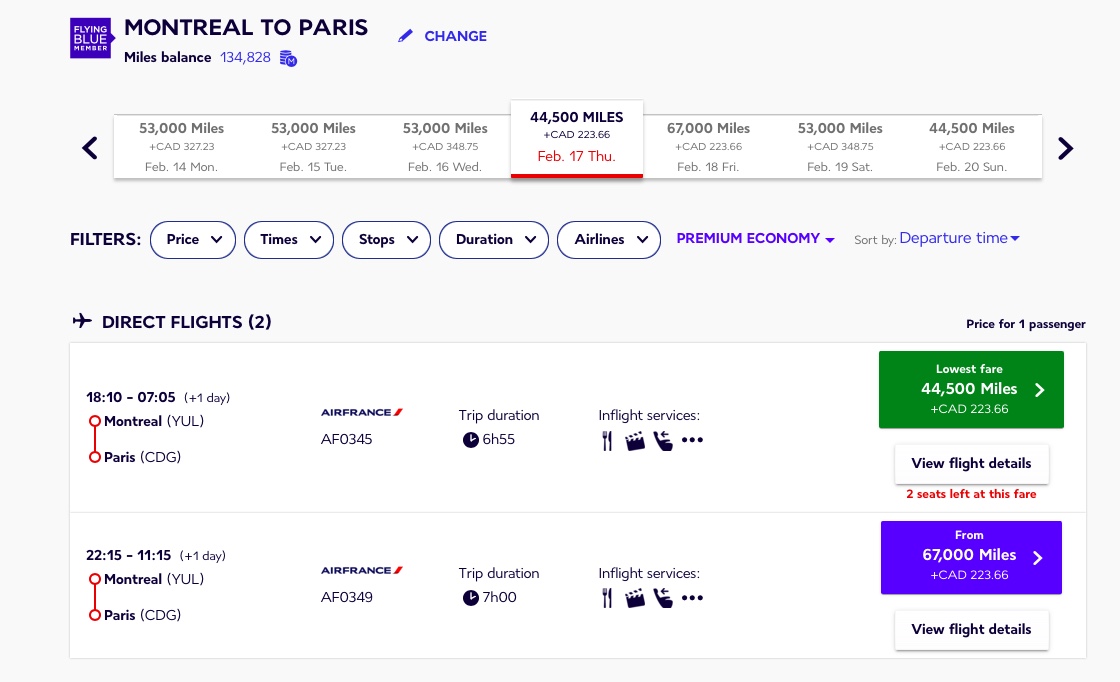Click the miles coins icon next to balance
The image size is (1120, 682).
tap(288, 58)
